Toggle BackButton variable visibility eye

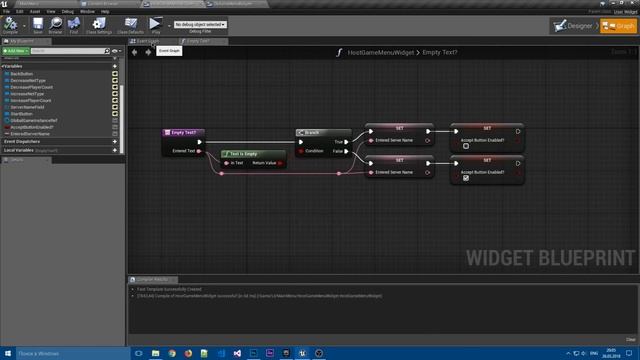(115, 74)
